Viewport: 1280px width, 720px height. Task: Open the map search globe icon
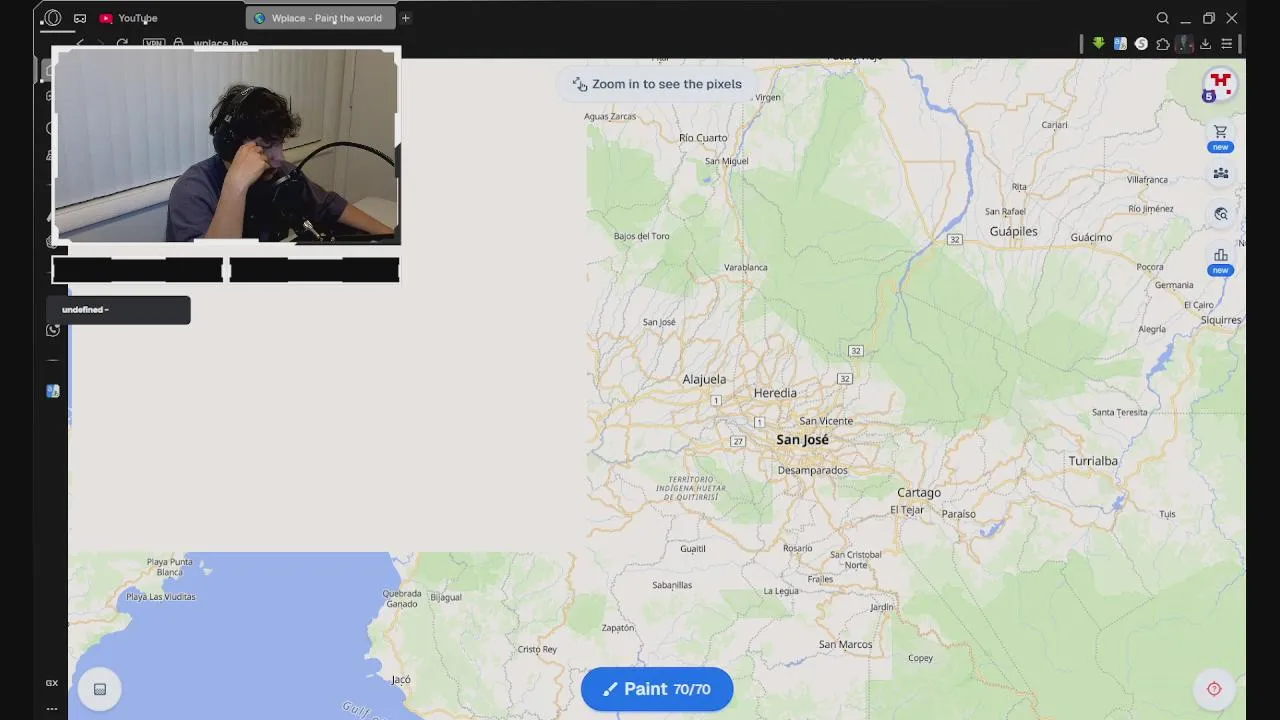pyautogui.click(x=1220, y=214)
